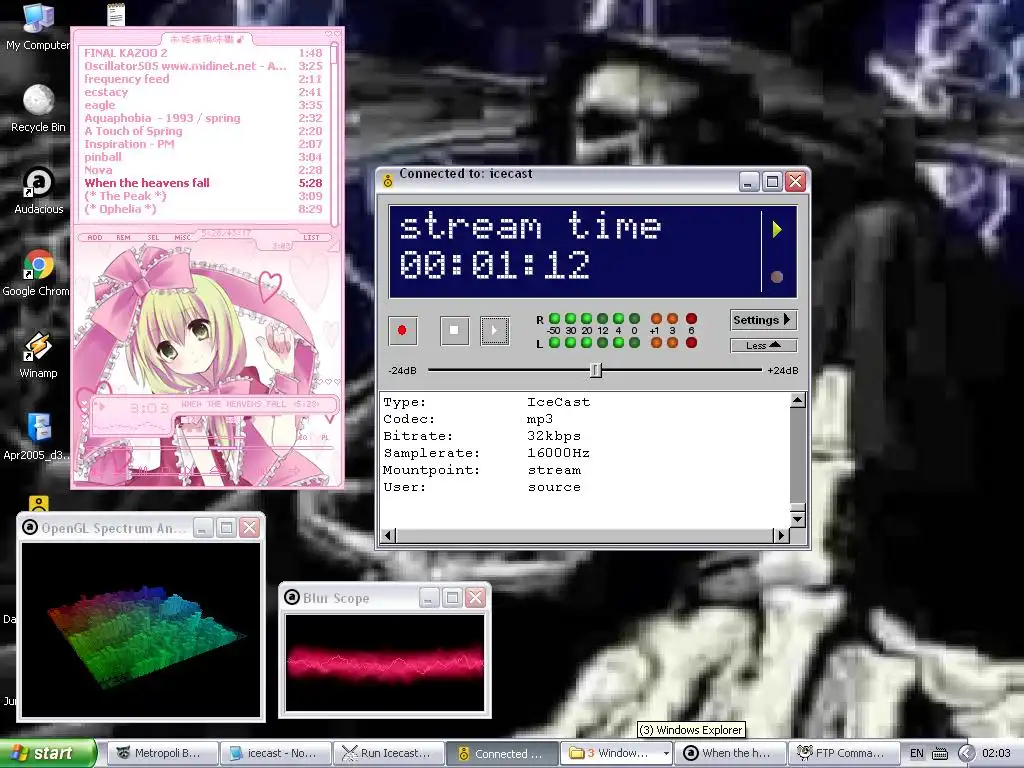Select 'Nova' track in playlist

[203, 170]
